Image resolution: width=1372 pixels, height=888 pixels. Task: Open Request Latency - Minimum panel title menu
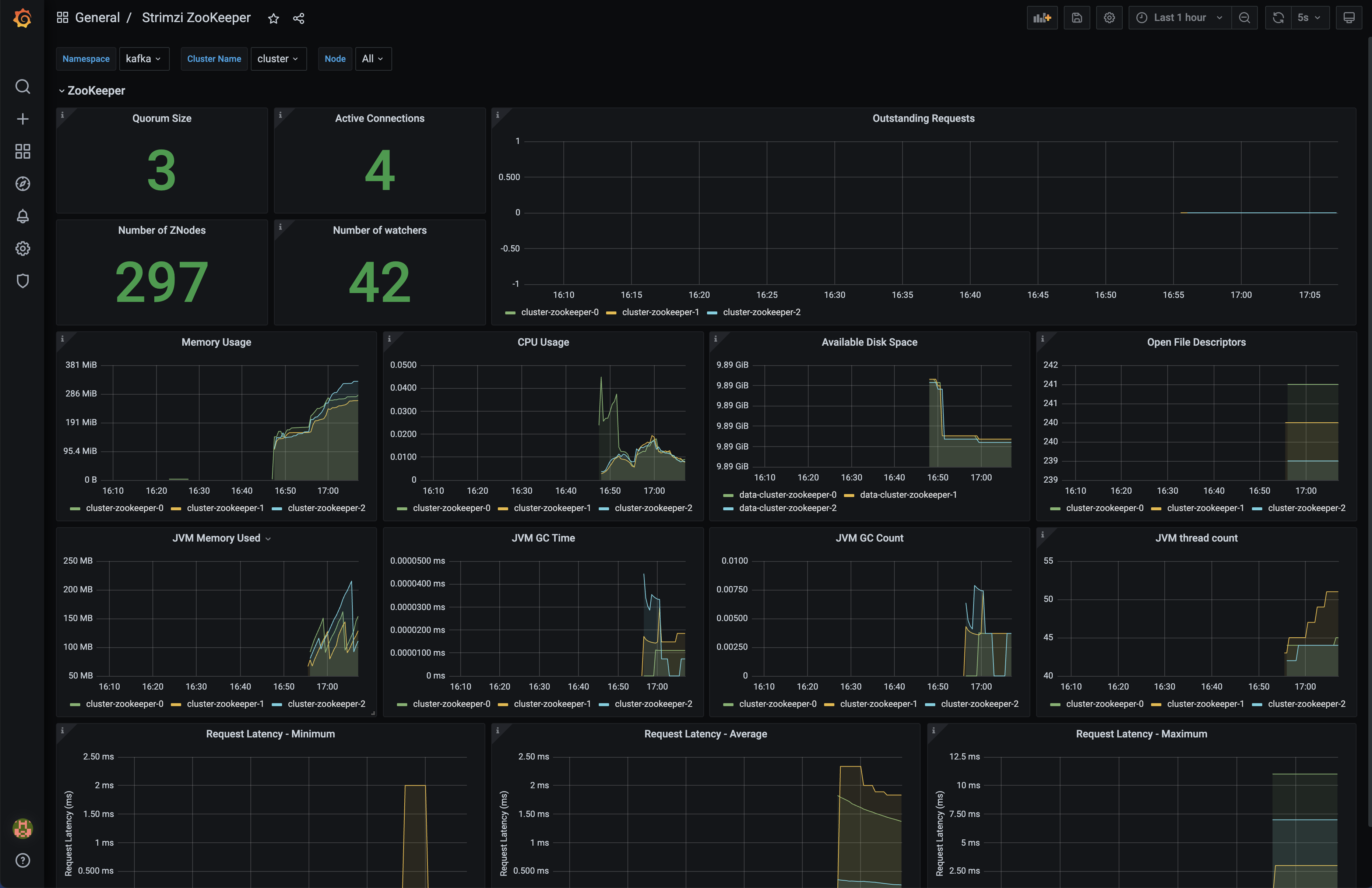[270, 734]
